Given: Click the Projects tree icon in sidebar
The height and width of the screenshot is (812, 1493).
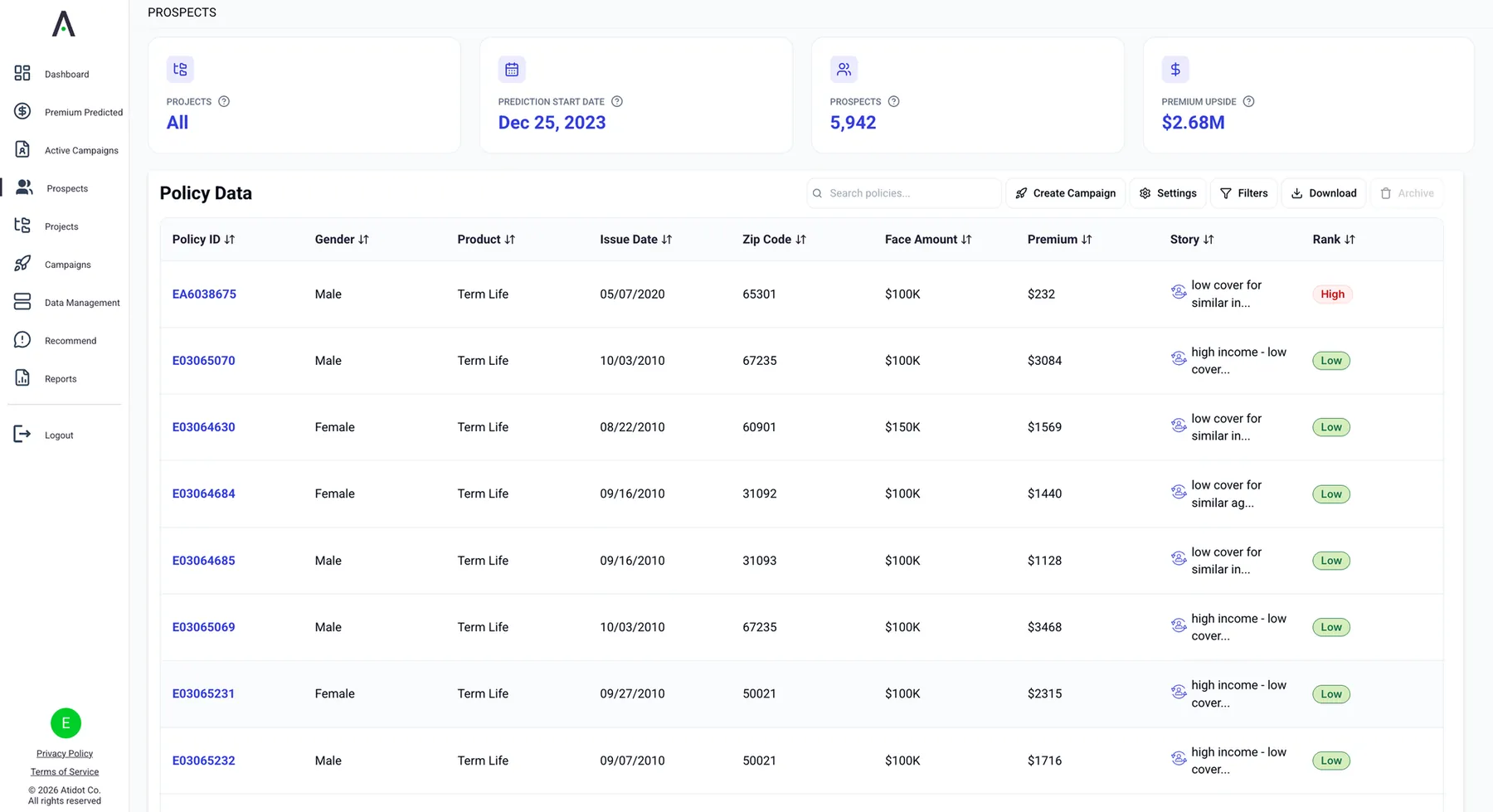Looking at the screenshot, I should pos(22,226).
